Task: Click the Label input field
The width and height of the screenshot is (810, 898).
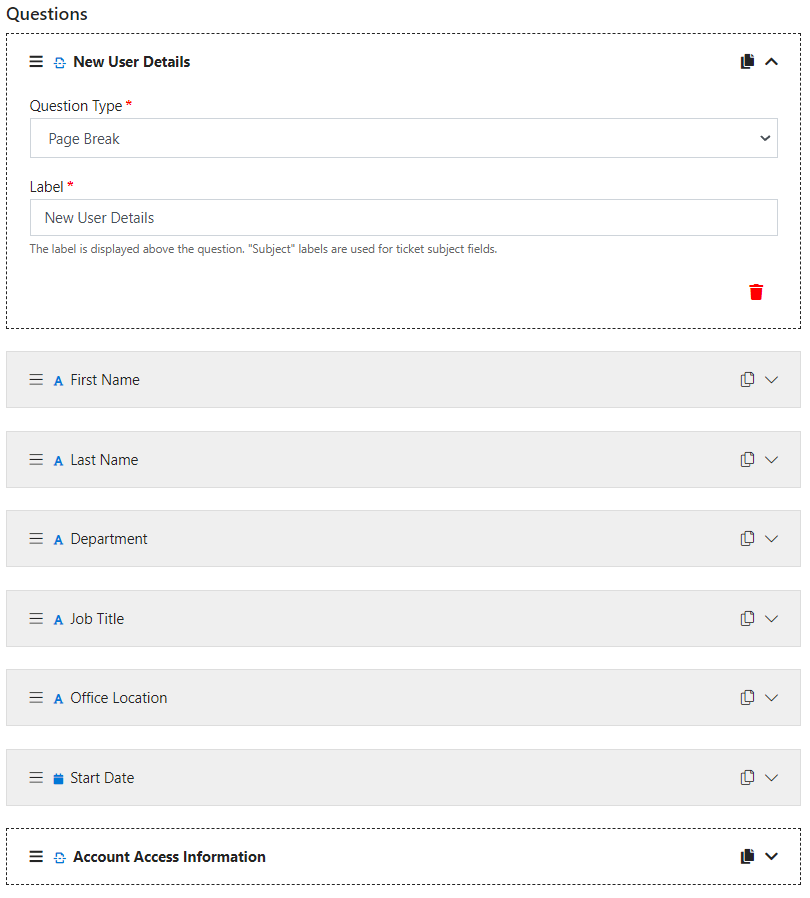Action: coord(403,218)
